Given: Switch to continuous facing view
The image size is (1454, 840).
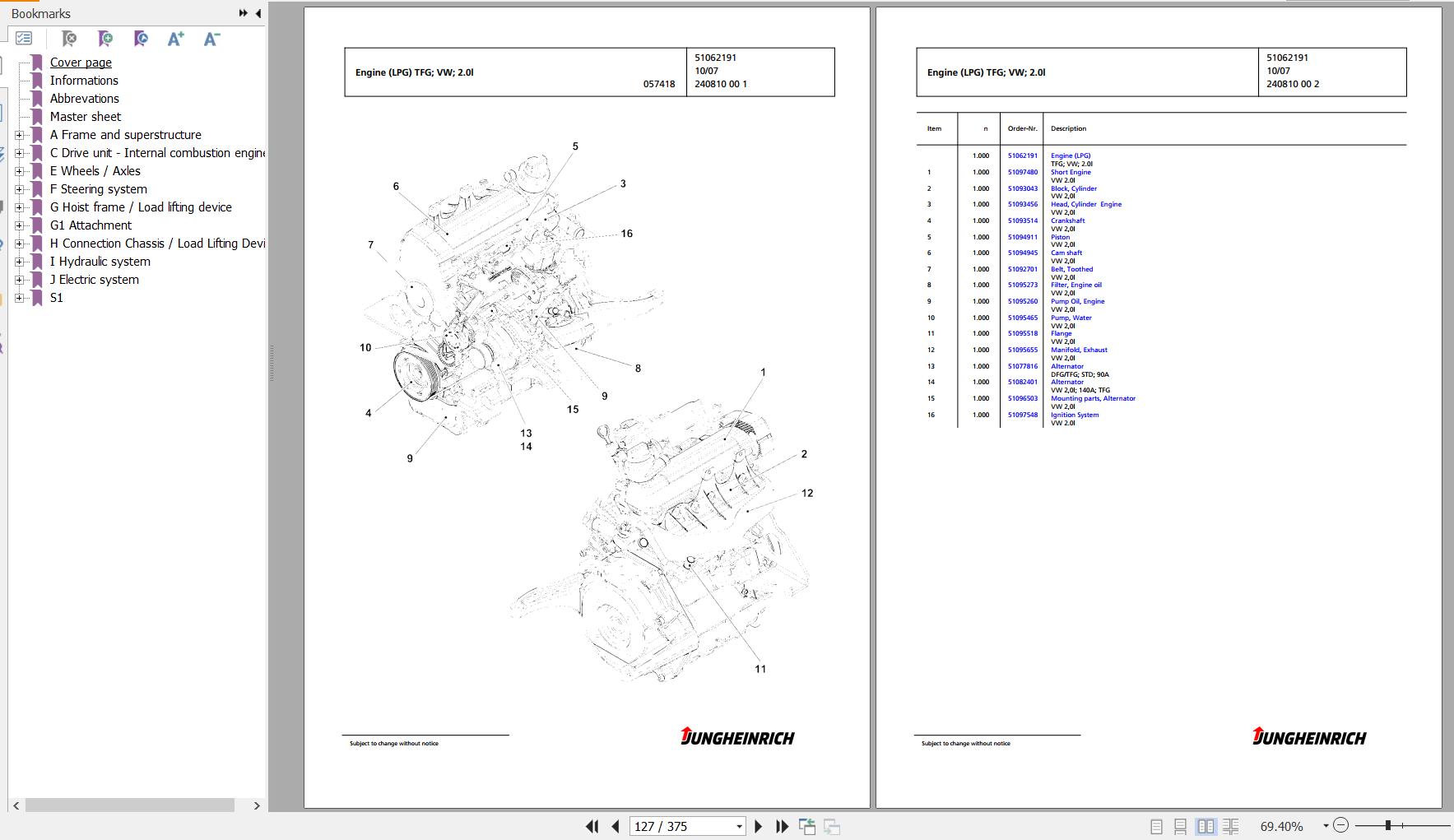Looking at the screenshot, I should coord(1231,826).
